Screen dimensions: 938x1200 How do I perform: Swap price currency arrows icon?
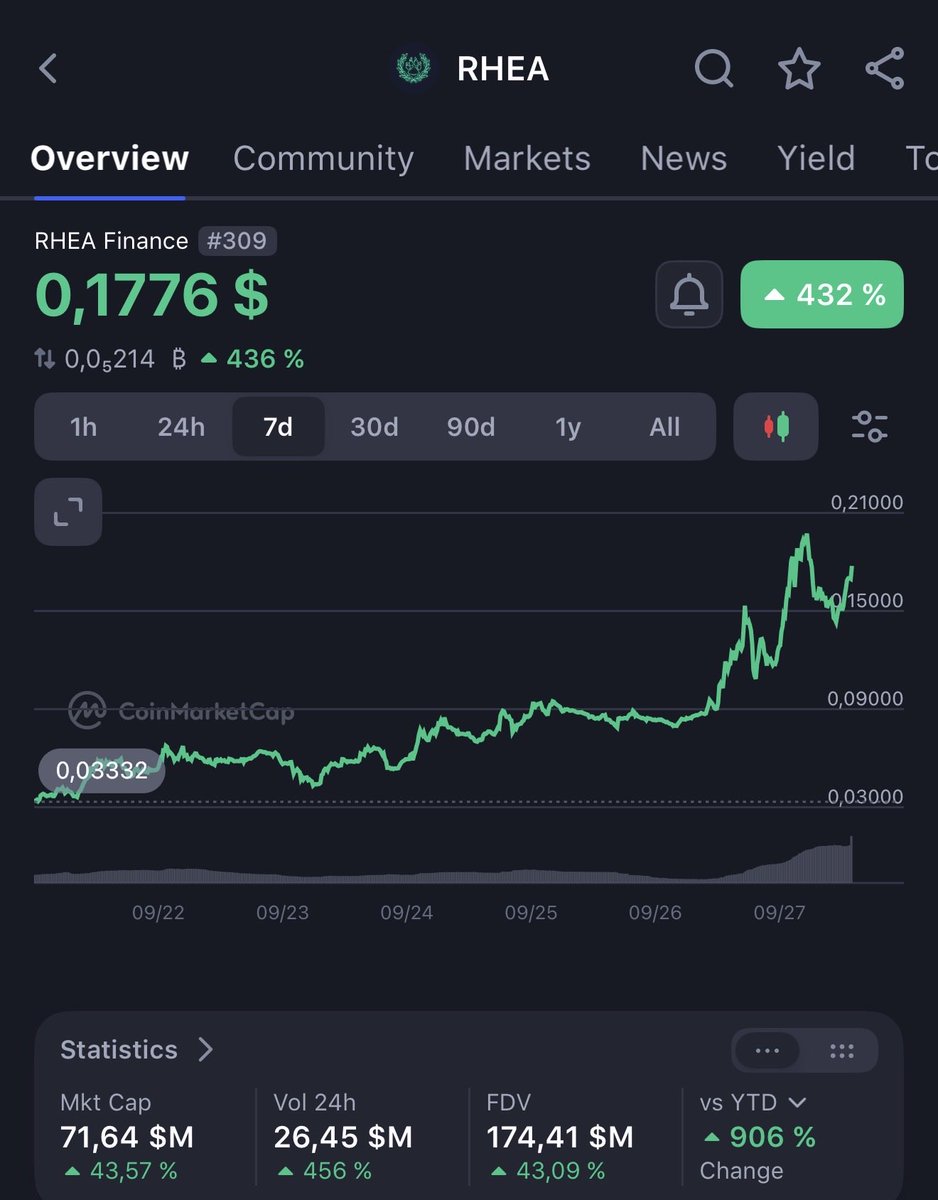pyautogui.click(x=45, y=359)
